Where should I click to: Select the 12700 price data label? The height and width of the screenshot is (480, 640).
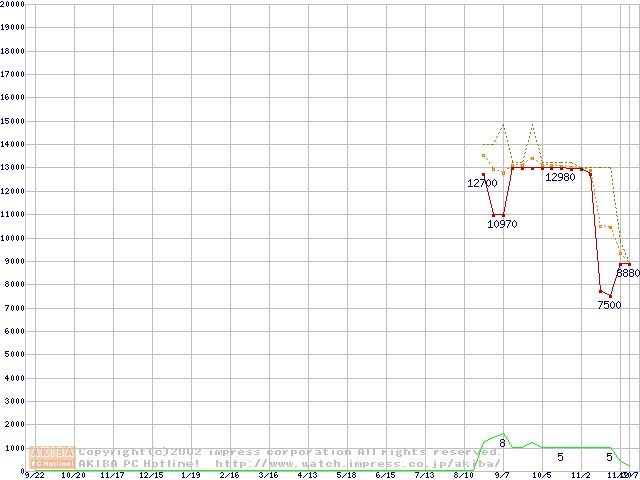[x=482, y=183]
